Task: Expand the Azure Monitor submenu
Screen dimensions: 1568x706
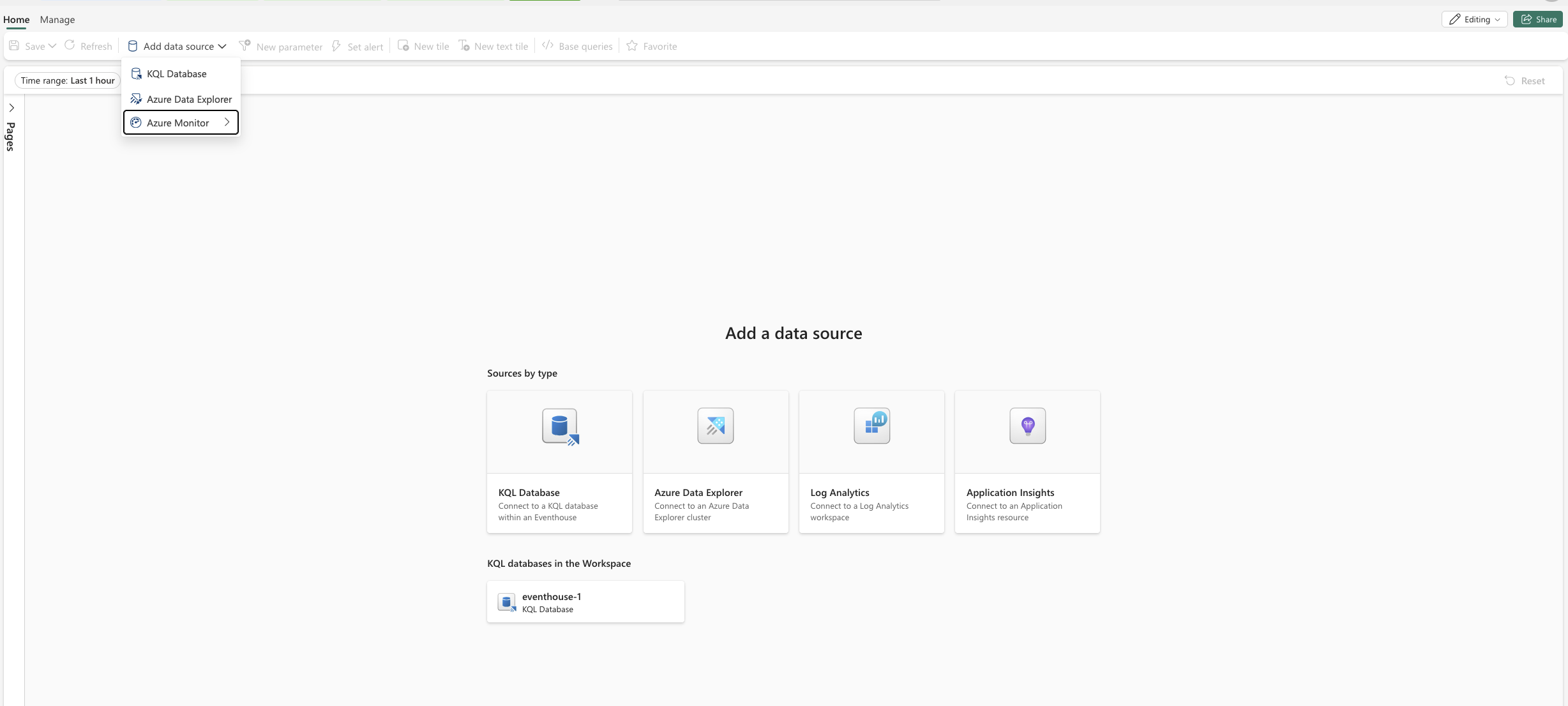Action: point(181,123)
